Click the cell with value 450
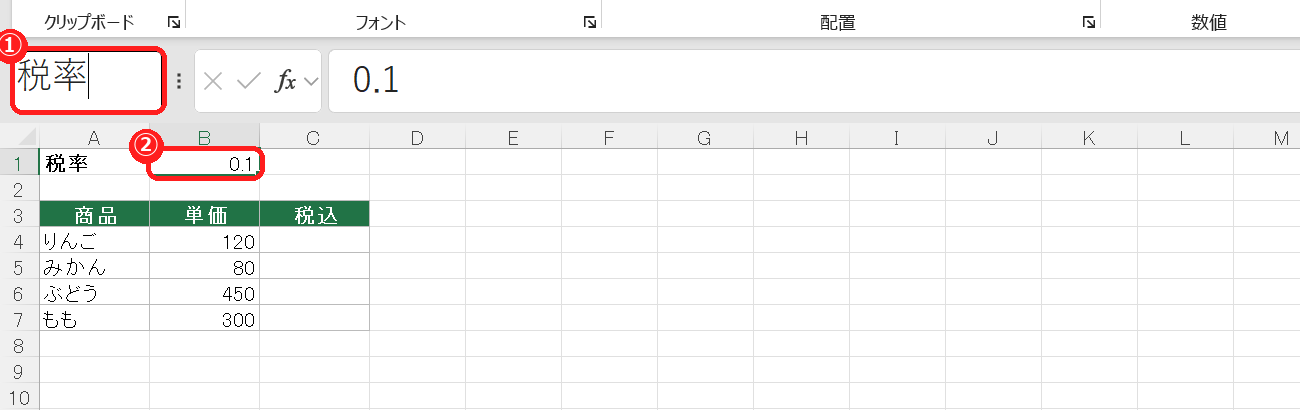1300x410 pixels. [x=205, y=293]
